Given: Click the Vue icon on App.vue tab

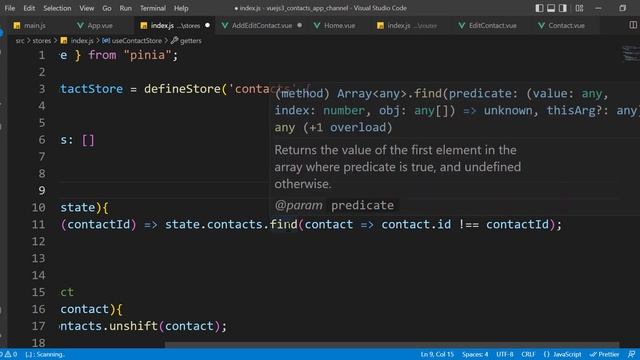Looking at the screenshot, I should (80, 26).
